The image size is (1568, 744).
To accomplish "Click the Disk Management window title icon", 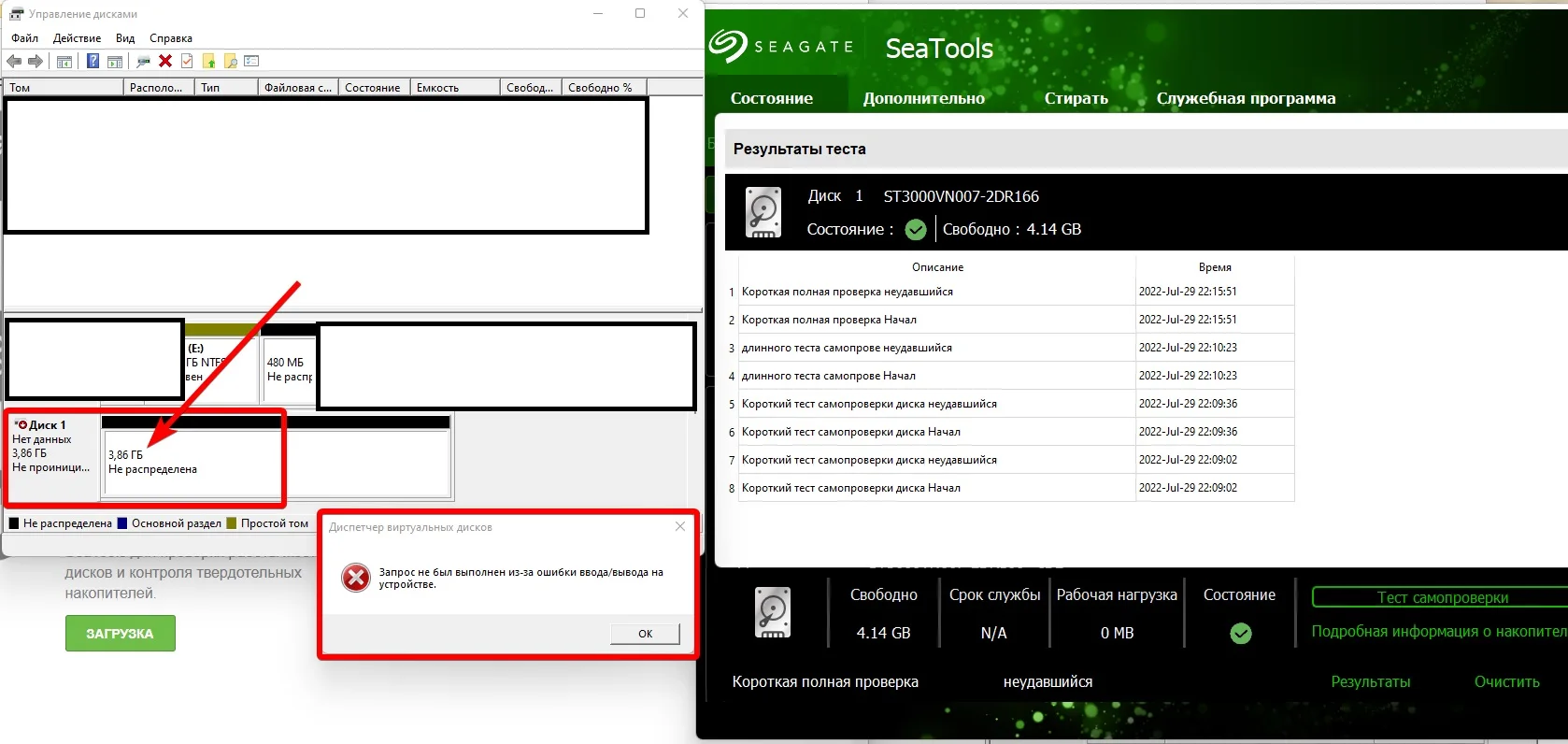I will (x=17, y=14).
